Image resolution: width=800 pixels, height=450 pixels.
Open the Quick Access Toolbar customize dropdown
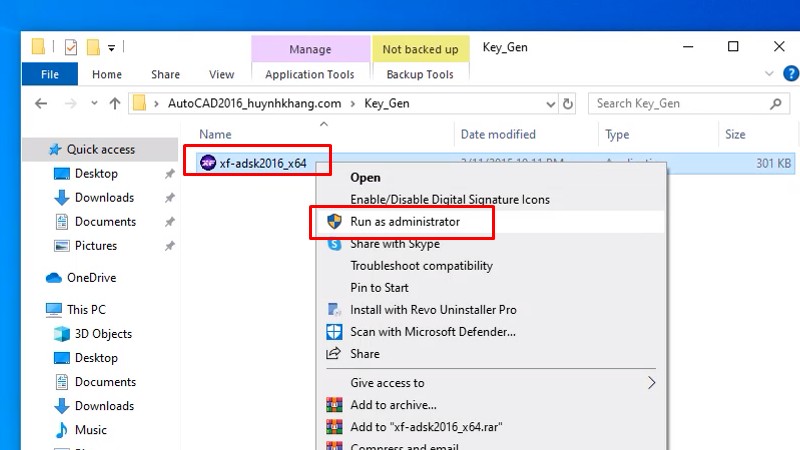tap(112, 47)
